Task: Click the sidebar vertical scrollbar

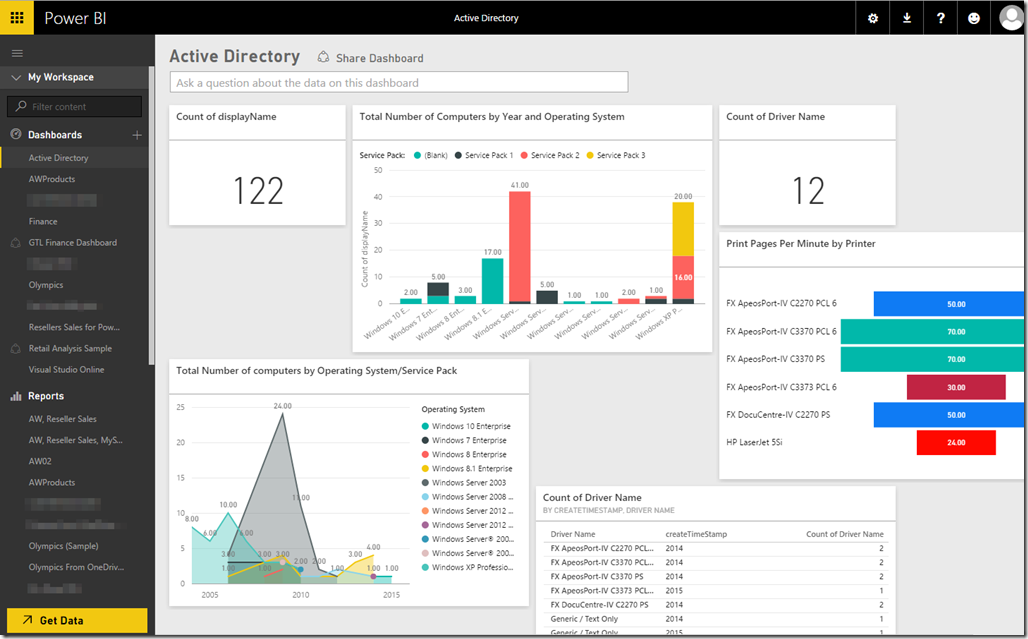Action: click(x=151, y=216)
